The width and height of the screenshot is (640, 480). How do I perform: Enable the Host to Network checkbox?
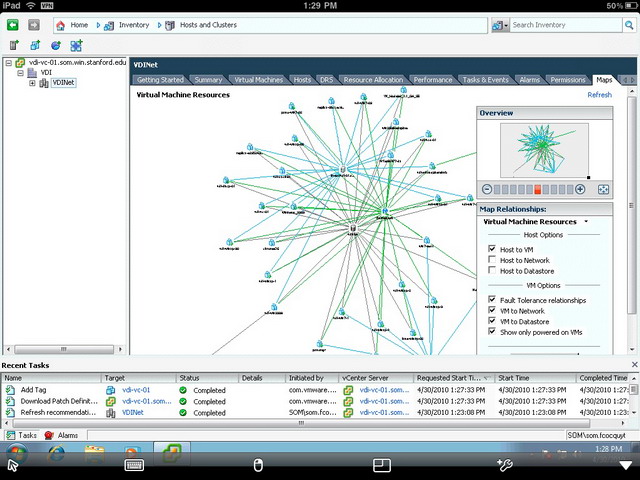click(x=492, y=260)
